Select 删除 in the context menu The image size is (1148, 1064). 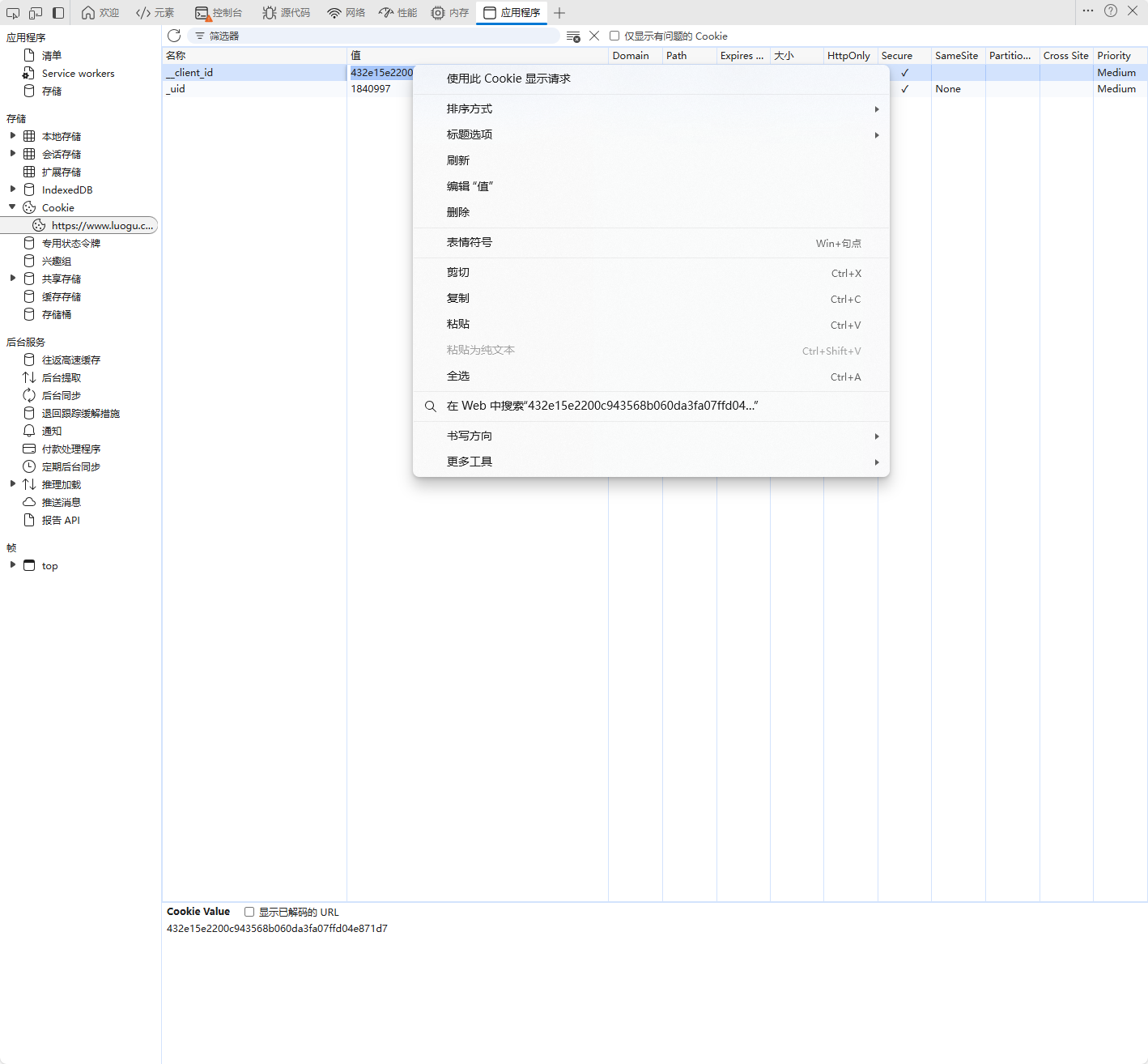click(458, 212)
